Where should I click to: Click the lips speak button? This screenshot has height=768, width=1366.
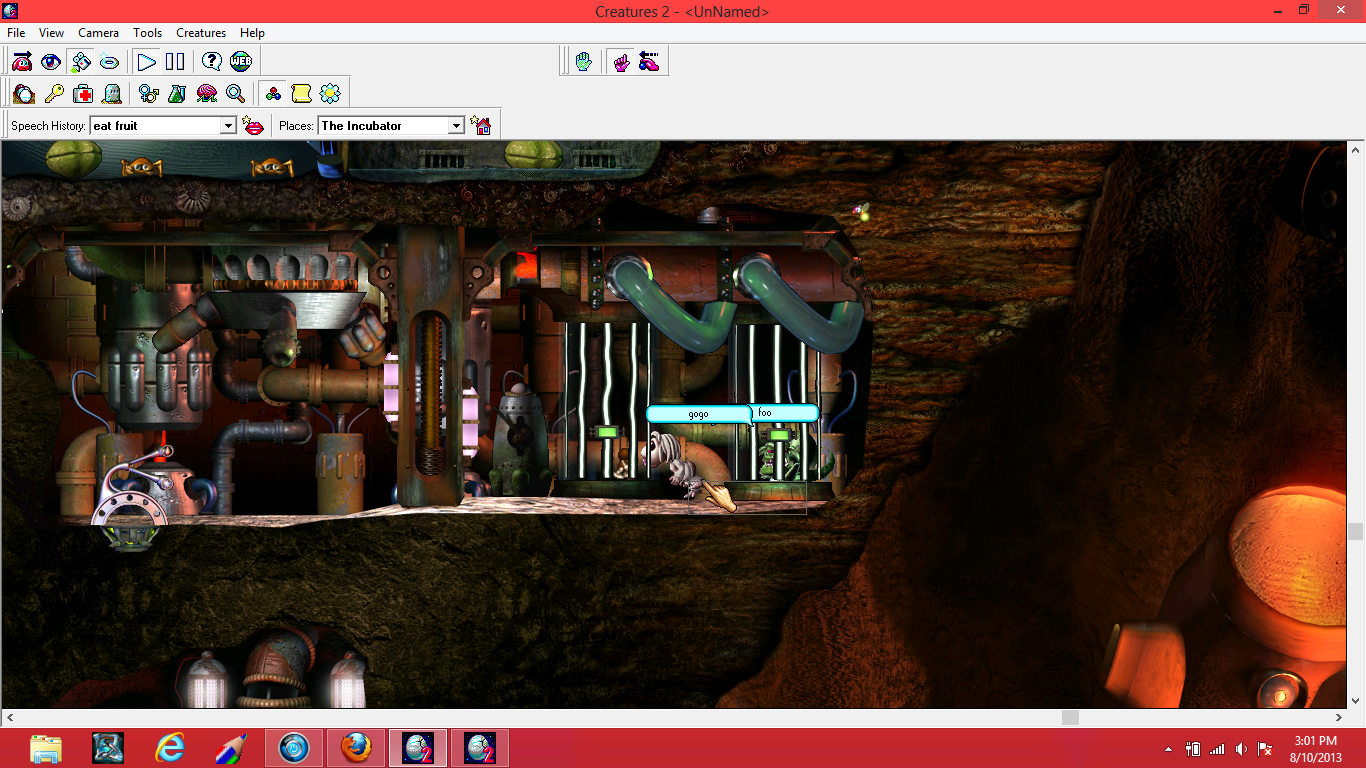point(254,126)
